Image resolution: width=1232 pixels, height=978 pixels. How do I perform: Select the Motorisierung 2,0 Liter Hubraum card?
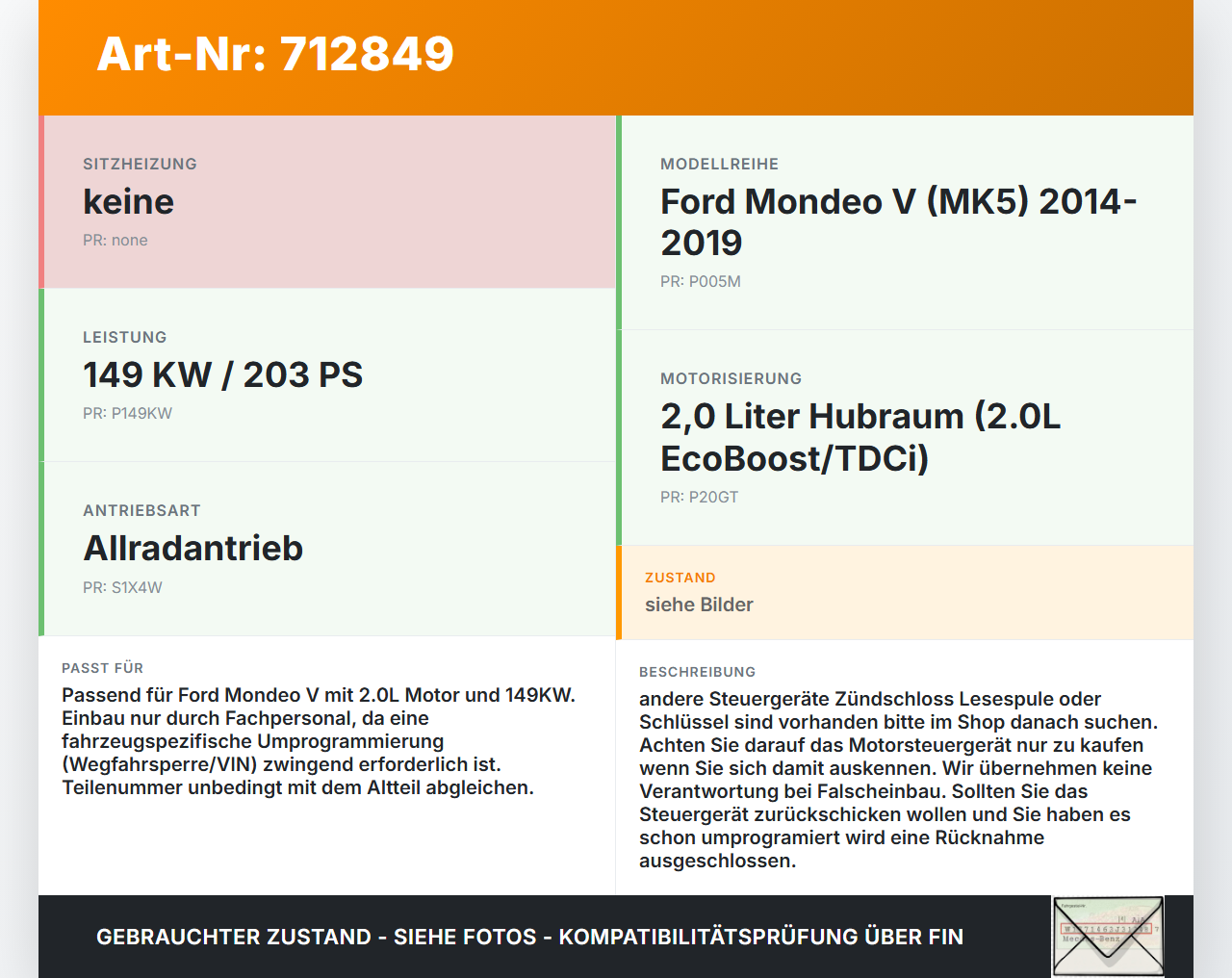point(905,438)
